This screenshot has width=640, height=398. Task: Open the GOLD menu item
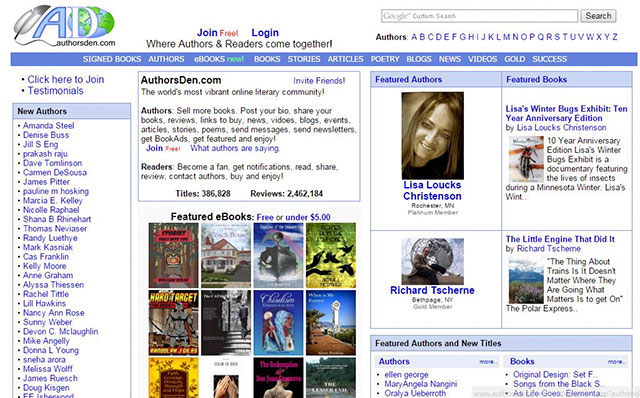coord(515,59)
